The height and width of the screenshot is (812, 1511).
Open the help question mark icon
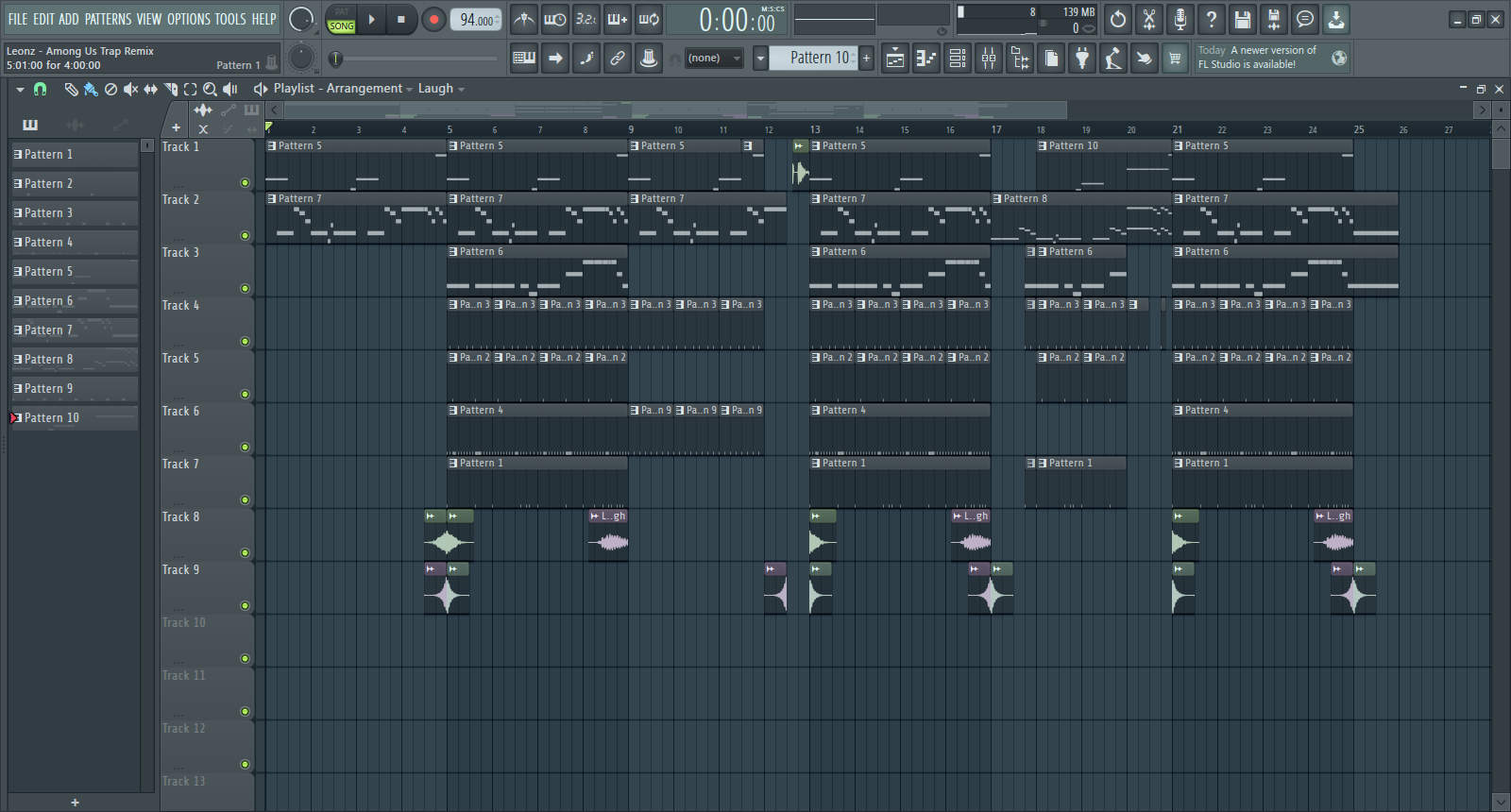coord(1212,19)
